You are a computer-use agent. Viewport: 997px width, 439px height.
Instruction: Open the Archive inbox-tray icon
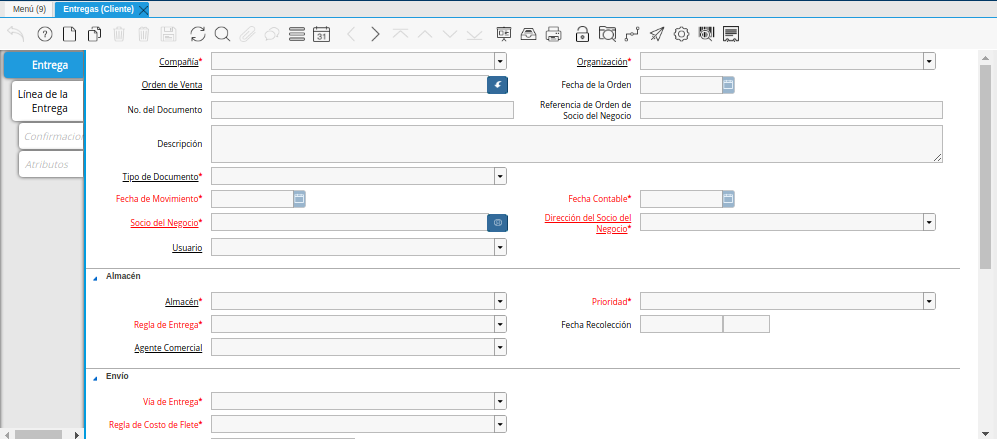click(x=529, y=34)
